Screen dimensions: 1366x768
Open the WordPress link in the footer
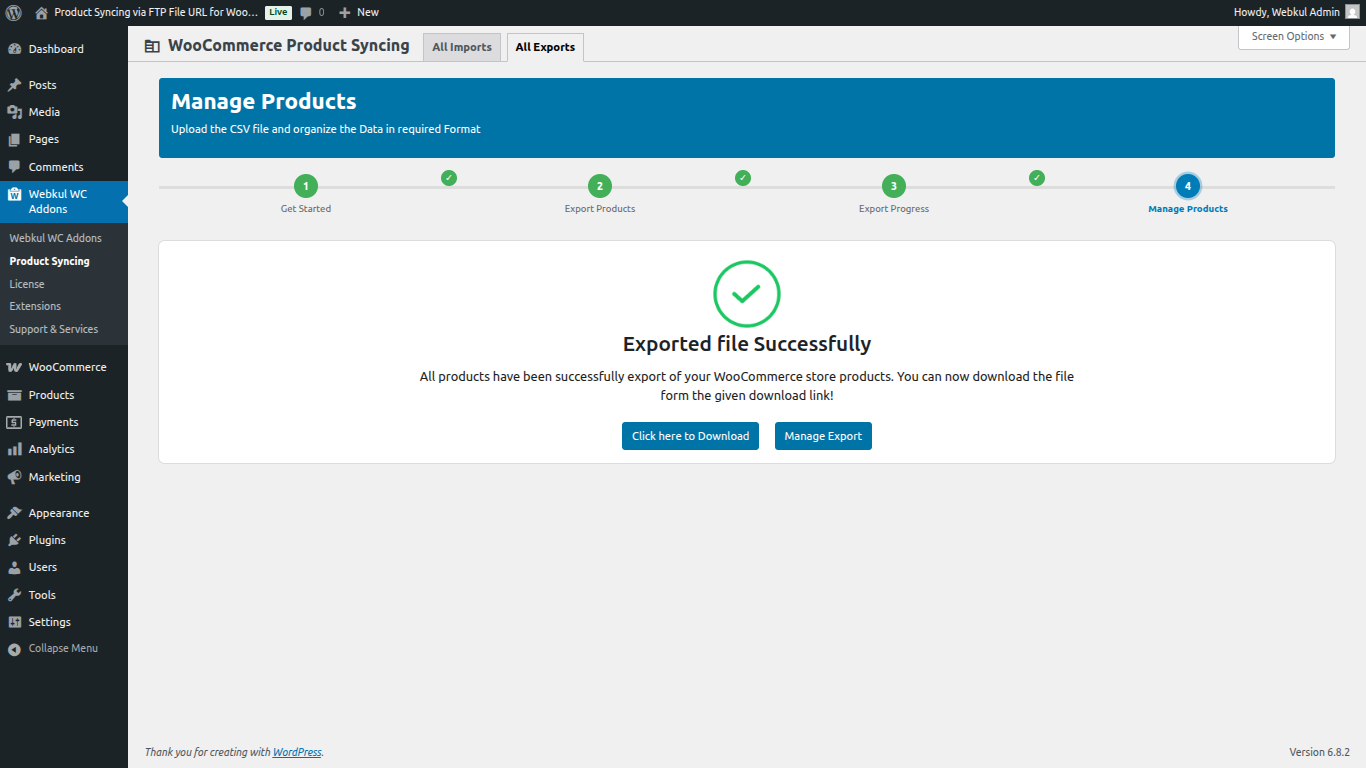[296, 751]
